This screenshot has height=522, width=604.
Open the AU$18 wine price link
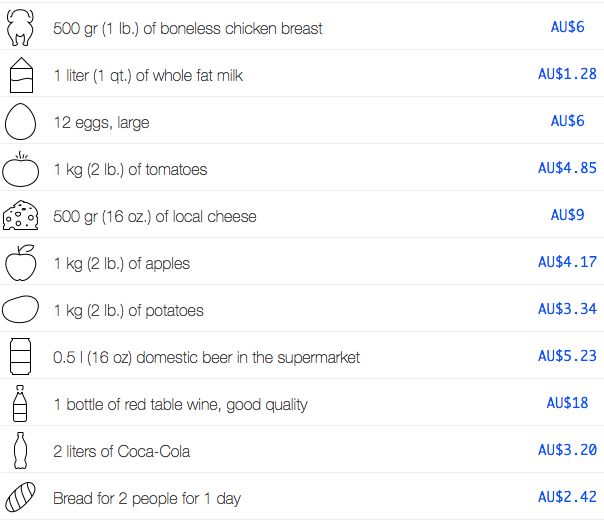click(567, 403)
